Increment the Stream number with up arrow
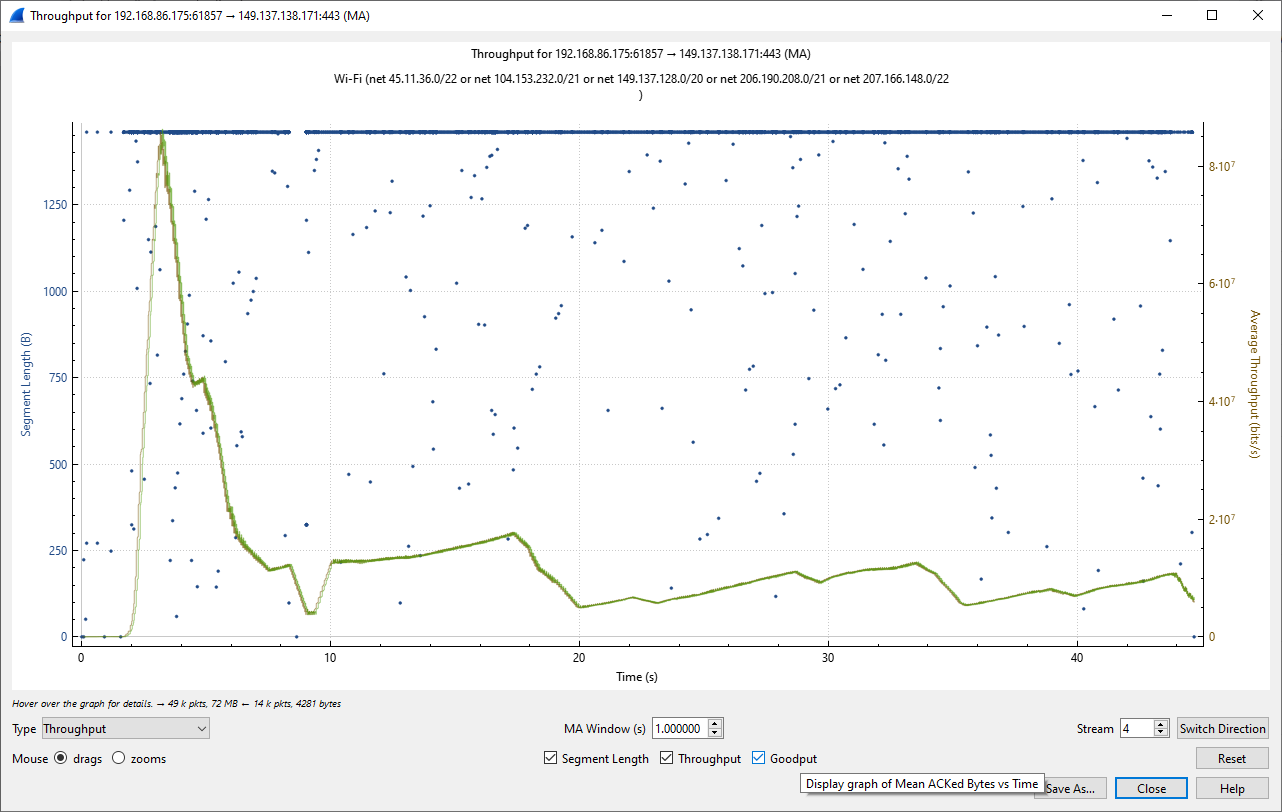Viewport: 1282px width, 812px height. pyautogui.click(x=1160, y=724)
